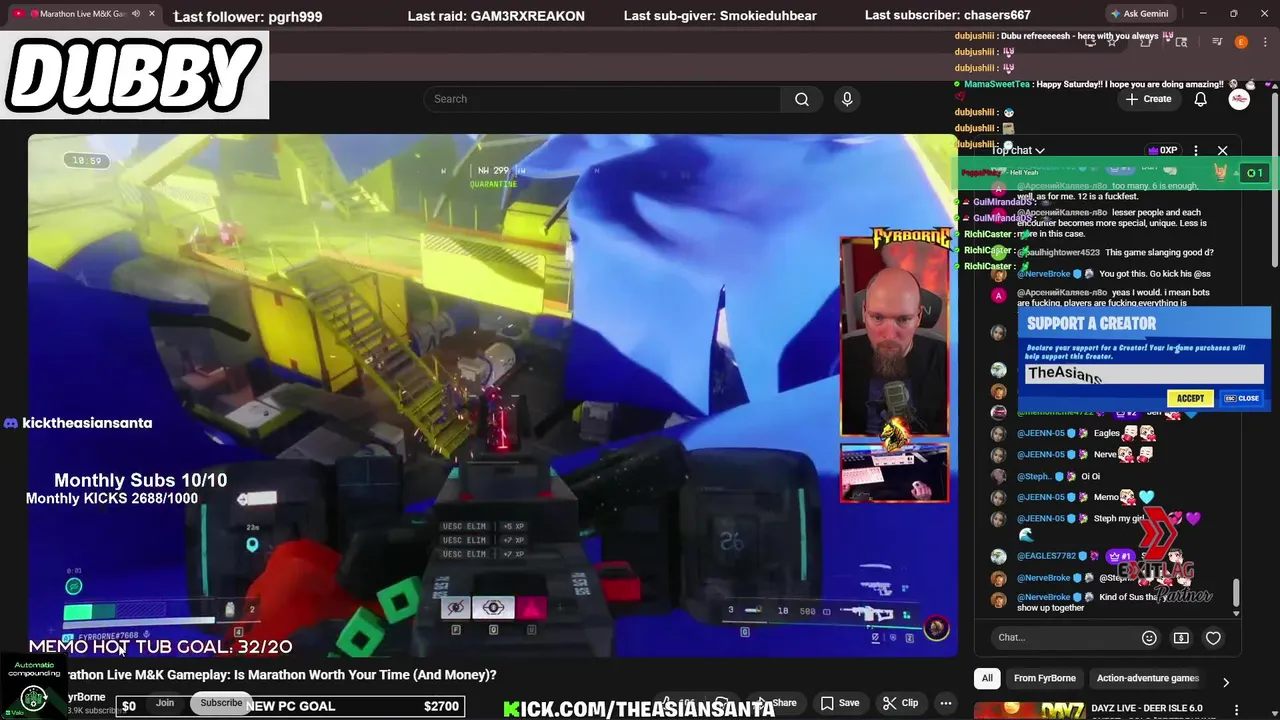Screen dimensions: 1280x720
Task: Open the channel name next to Join
Action: point(86,697)
